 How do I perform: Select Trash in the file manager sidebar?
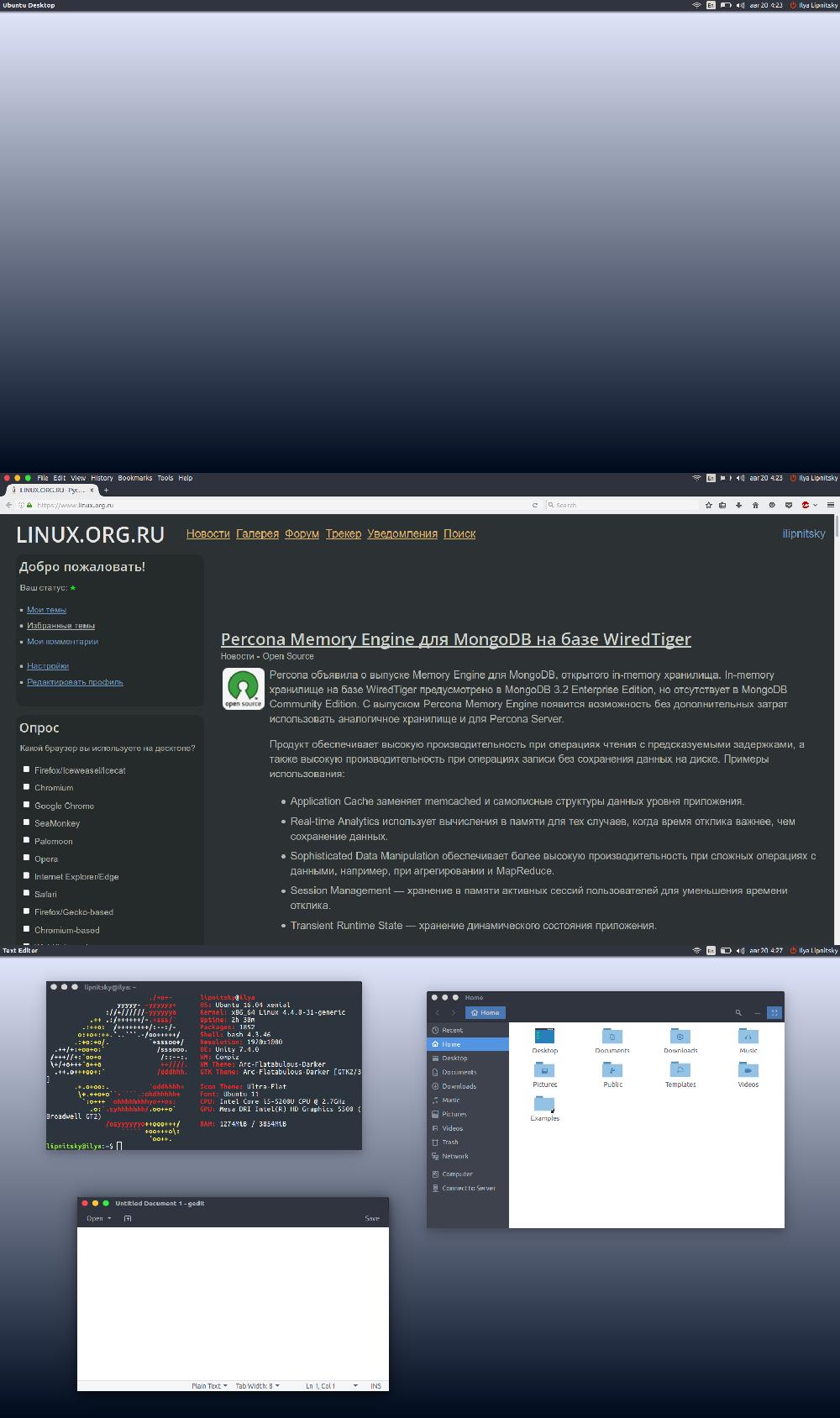[x=468, y=1142]
